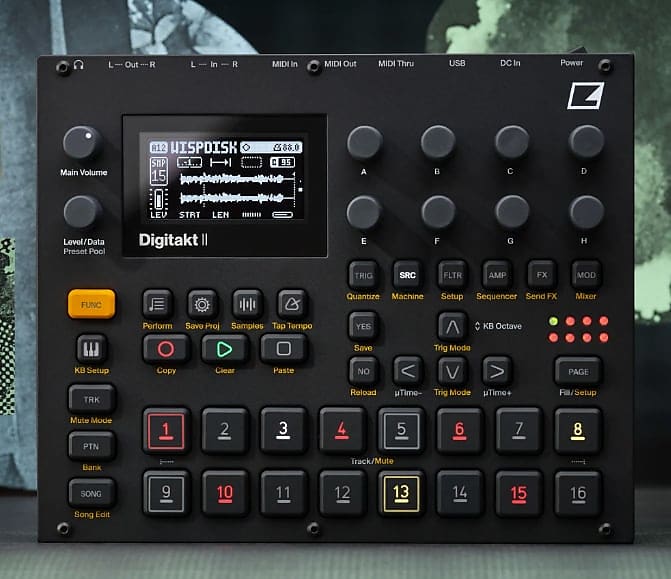This screenshot has height=579, width=671.
Task: Toggle track key 1
Action: pyautogui.click(x=166, y=431)
